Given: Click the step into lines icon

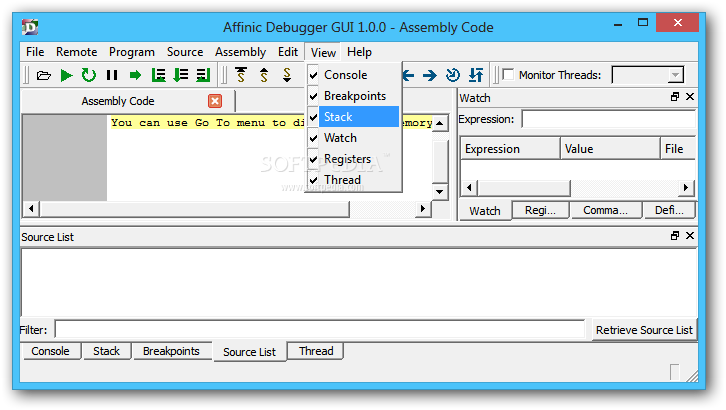Looking at the screenshot, I should (x=181, y=75).
